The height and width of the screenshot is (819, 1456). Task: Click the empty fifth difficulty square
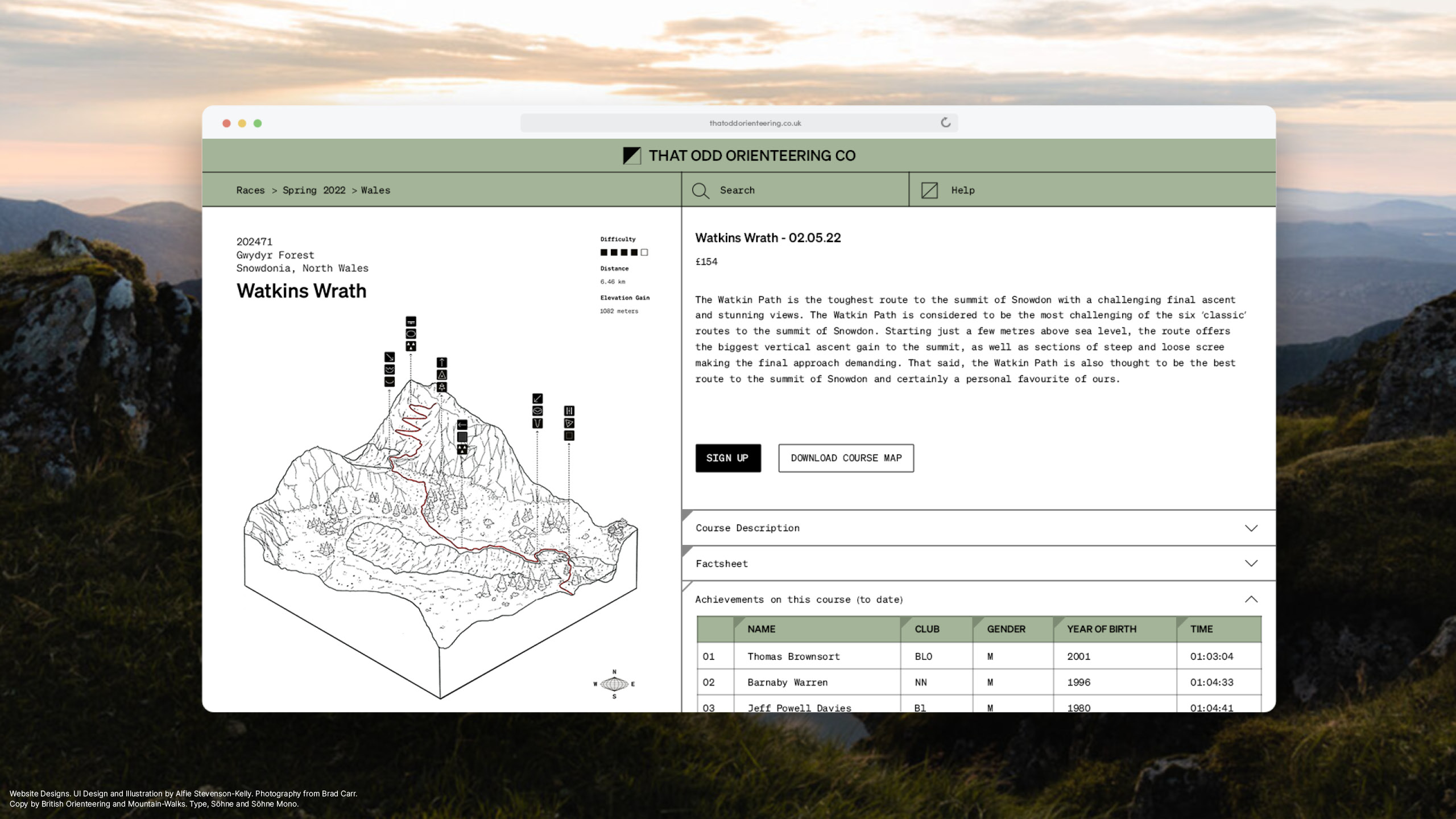pos(644,253)
